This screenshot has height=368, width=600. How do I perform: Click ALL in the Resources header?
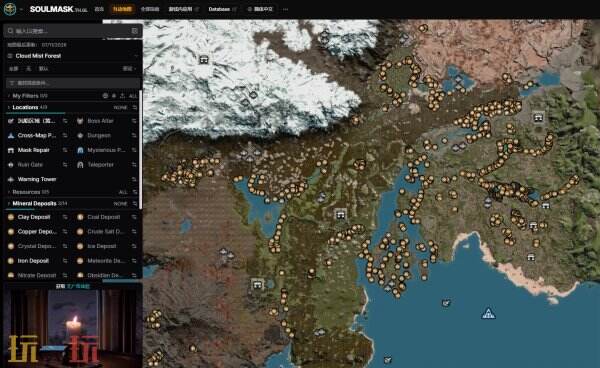point(123,192)
